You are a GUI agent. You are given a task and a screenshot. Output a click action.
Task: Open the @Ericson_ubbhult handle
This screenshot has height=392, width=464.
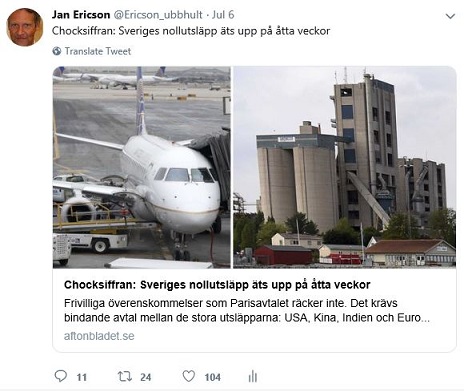tap(158, 15)
